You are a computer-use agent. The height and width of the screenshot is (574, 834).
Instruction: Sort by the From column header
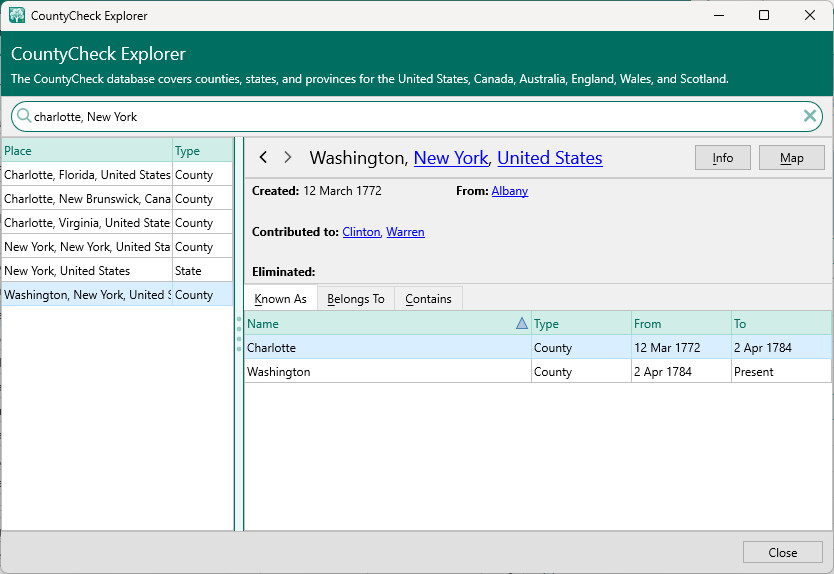(x=681, y=323)
